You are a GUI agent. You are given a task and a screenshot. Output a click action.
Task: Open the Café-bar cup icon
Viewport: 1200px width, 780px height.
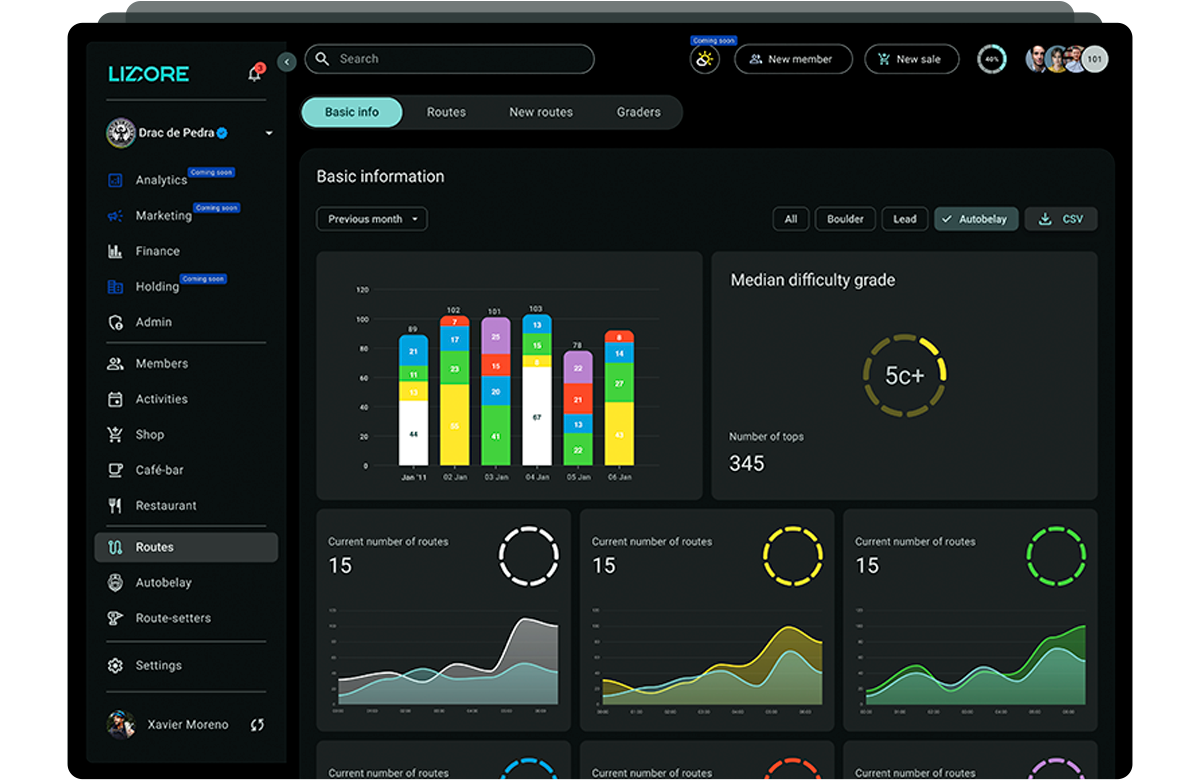coord(115,470)
